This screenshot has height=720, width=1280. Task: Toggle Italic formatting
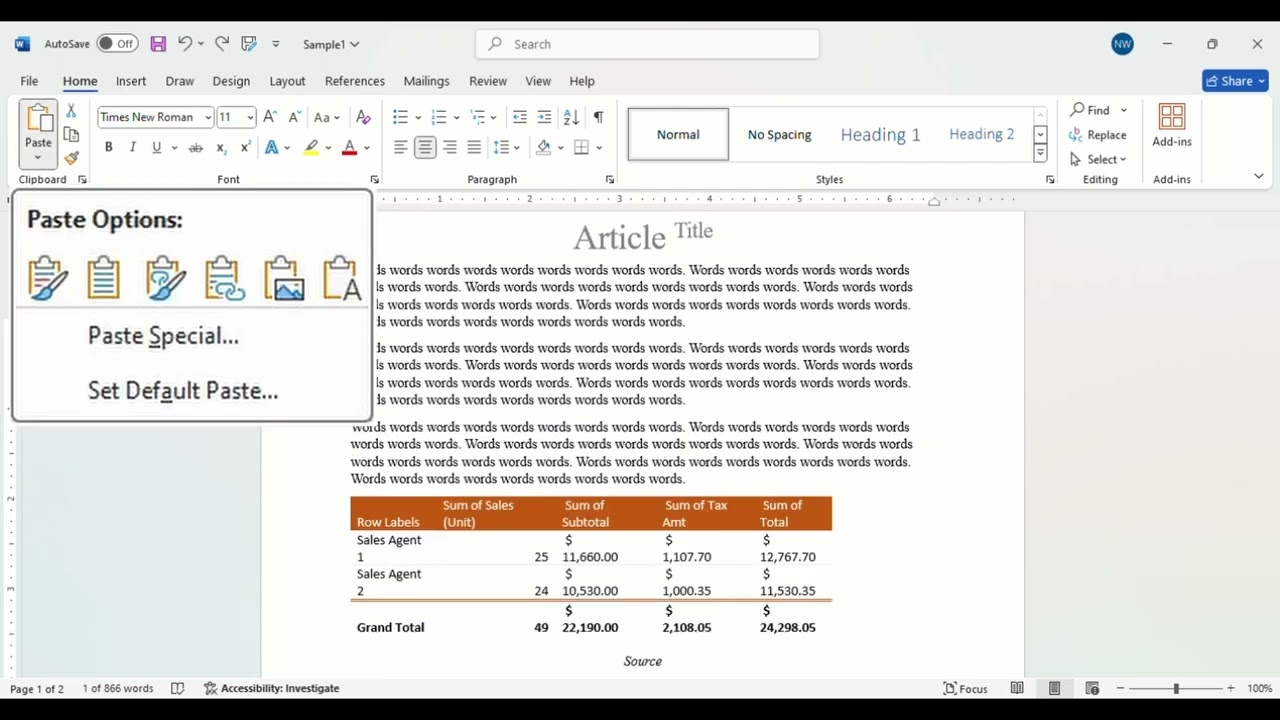pos(132,148)
